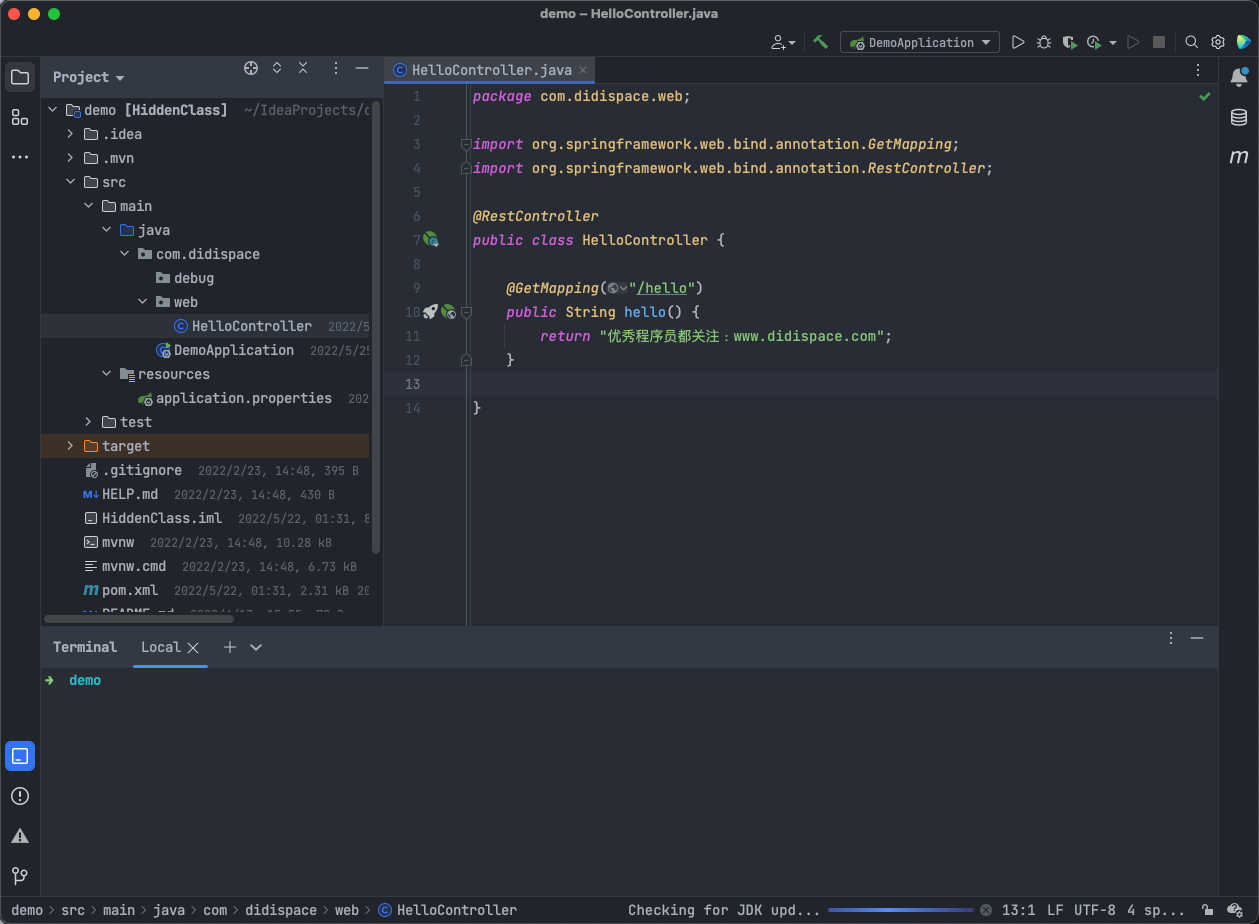This screenshot has height=924, width=1259.
Task: Click the UTF-8 encoding in the status bar
Action: point(1094,910)
